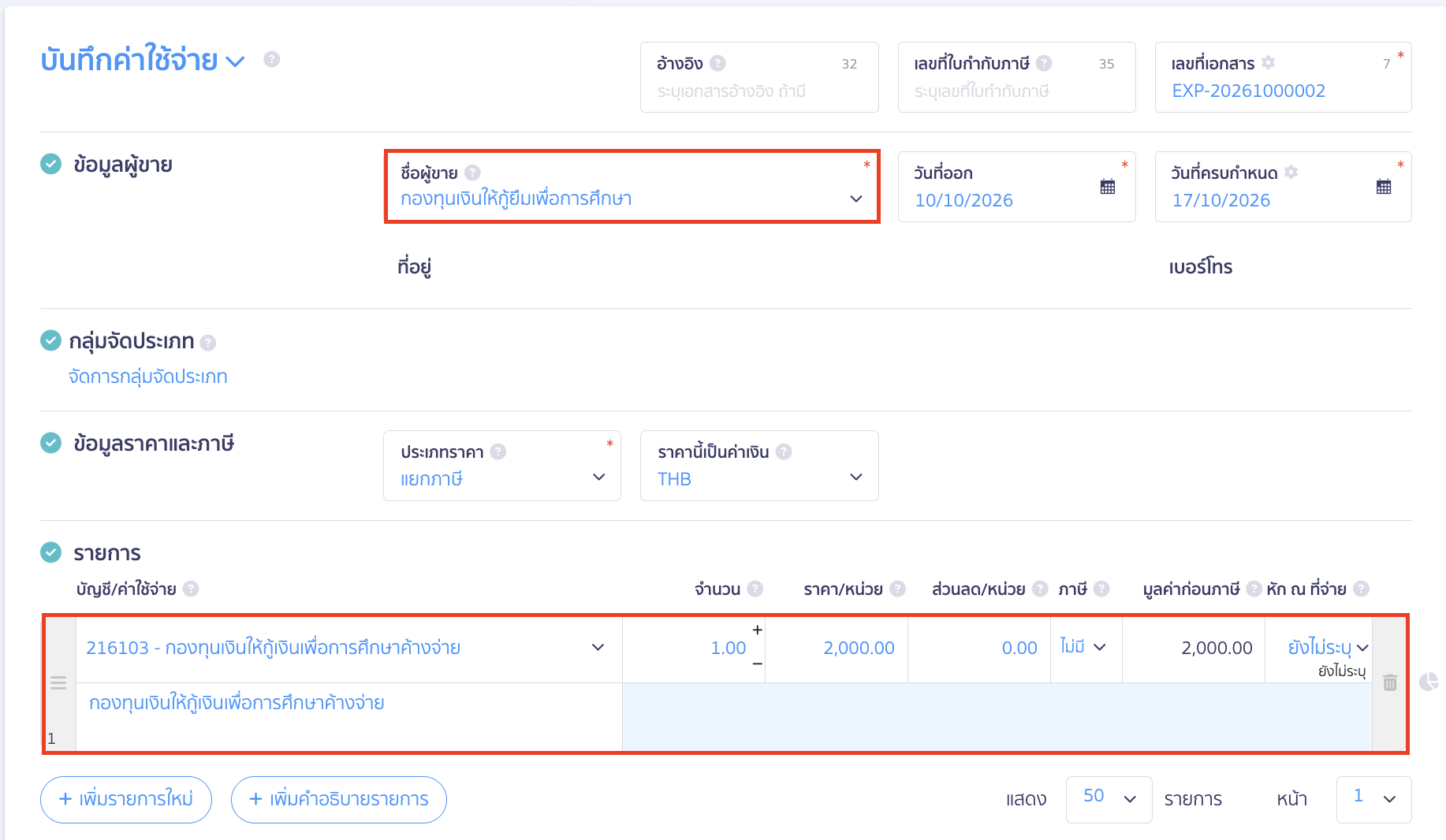The height and width of the screenshot is (840, 1446).
Task: Click help icon next to เลขที่ใบกำกับภาษี
Action: point(1044,63)
